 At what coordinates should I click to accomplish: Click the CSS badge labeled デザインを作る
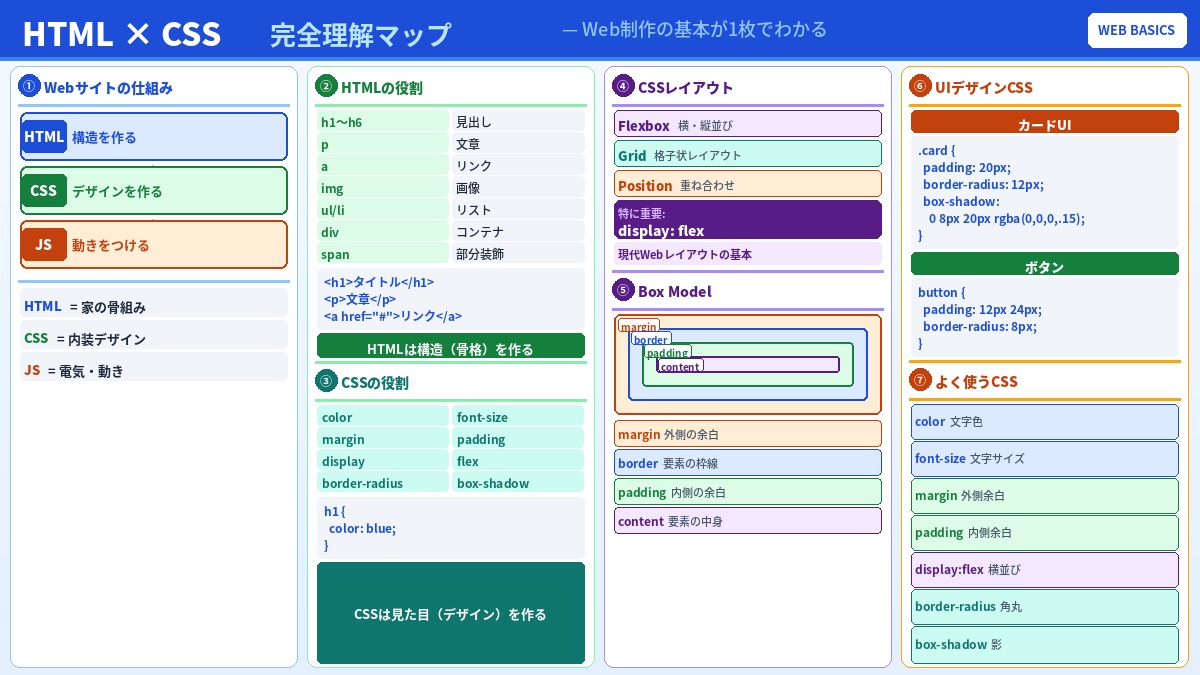[x=154, y=191]
